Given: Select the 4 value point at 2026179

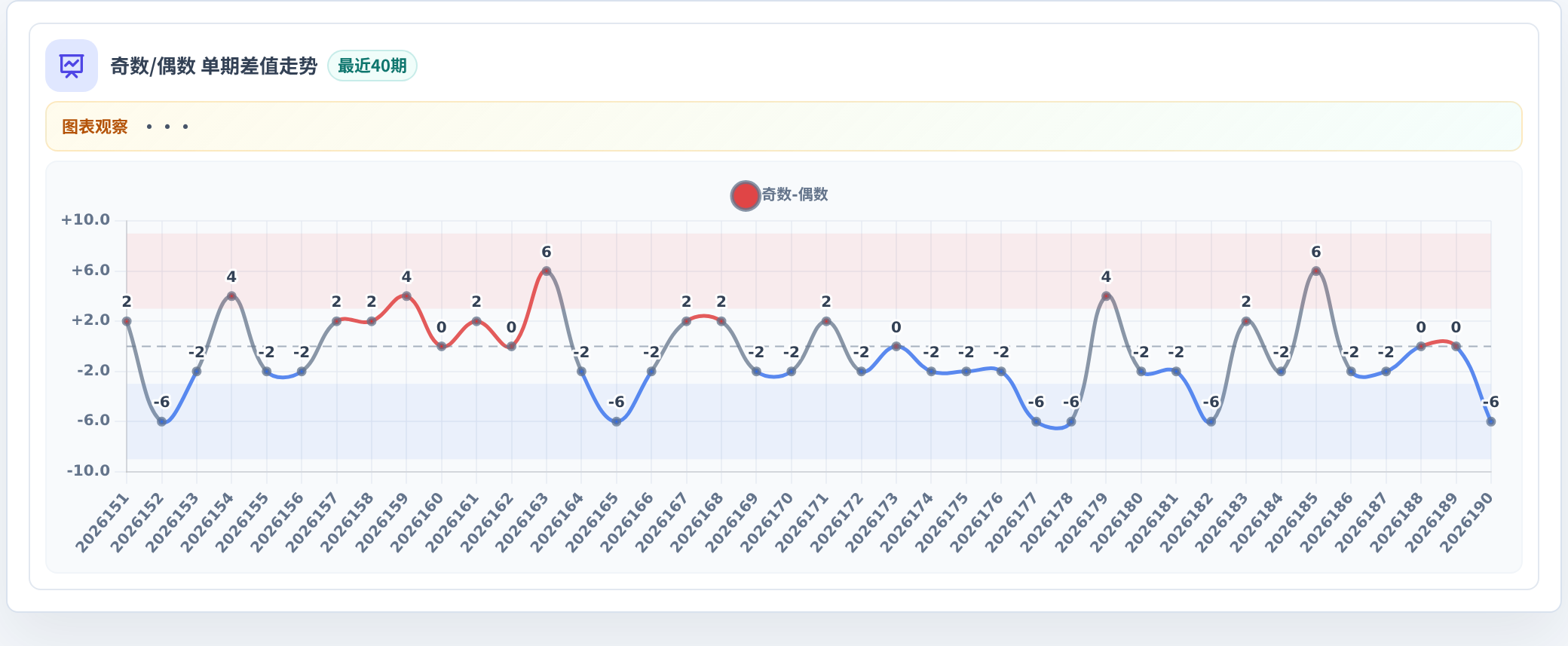Looking at the screenshot, I should [1106, 296].
